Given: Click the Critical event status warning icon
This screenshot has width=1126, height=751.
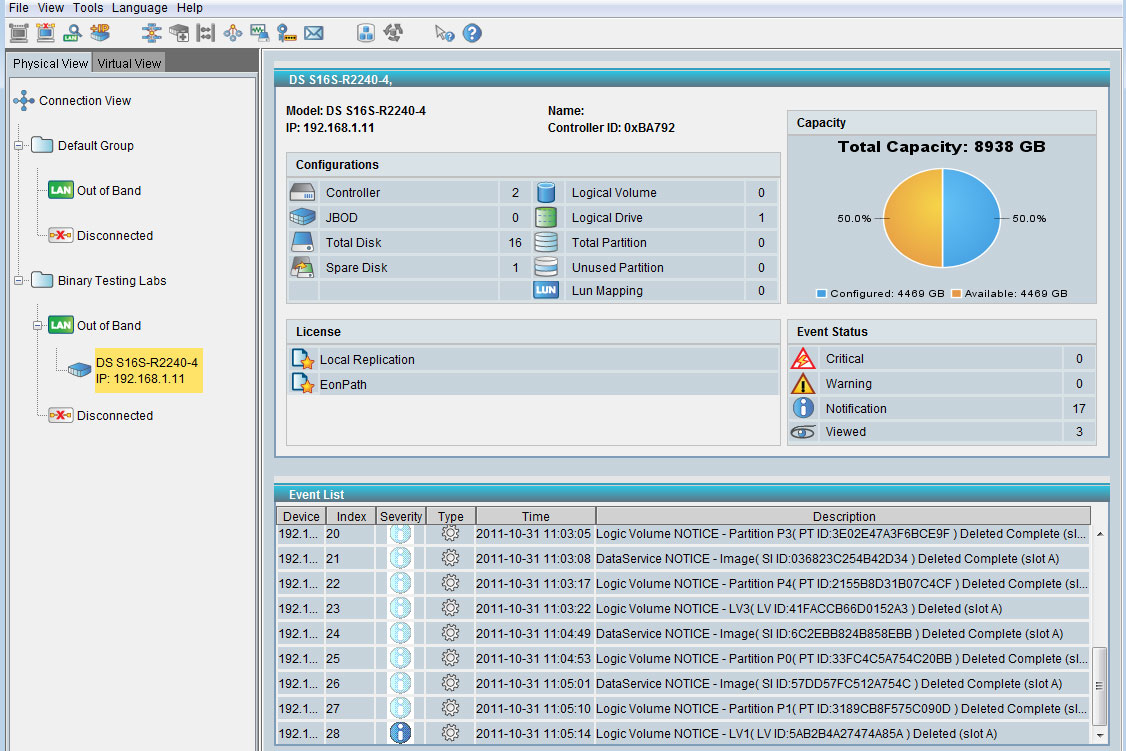Looking at the screenshot, I should click(x=803, y=359).
